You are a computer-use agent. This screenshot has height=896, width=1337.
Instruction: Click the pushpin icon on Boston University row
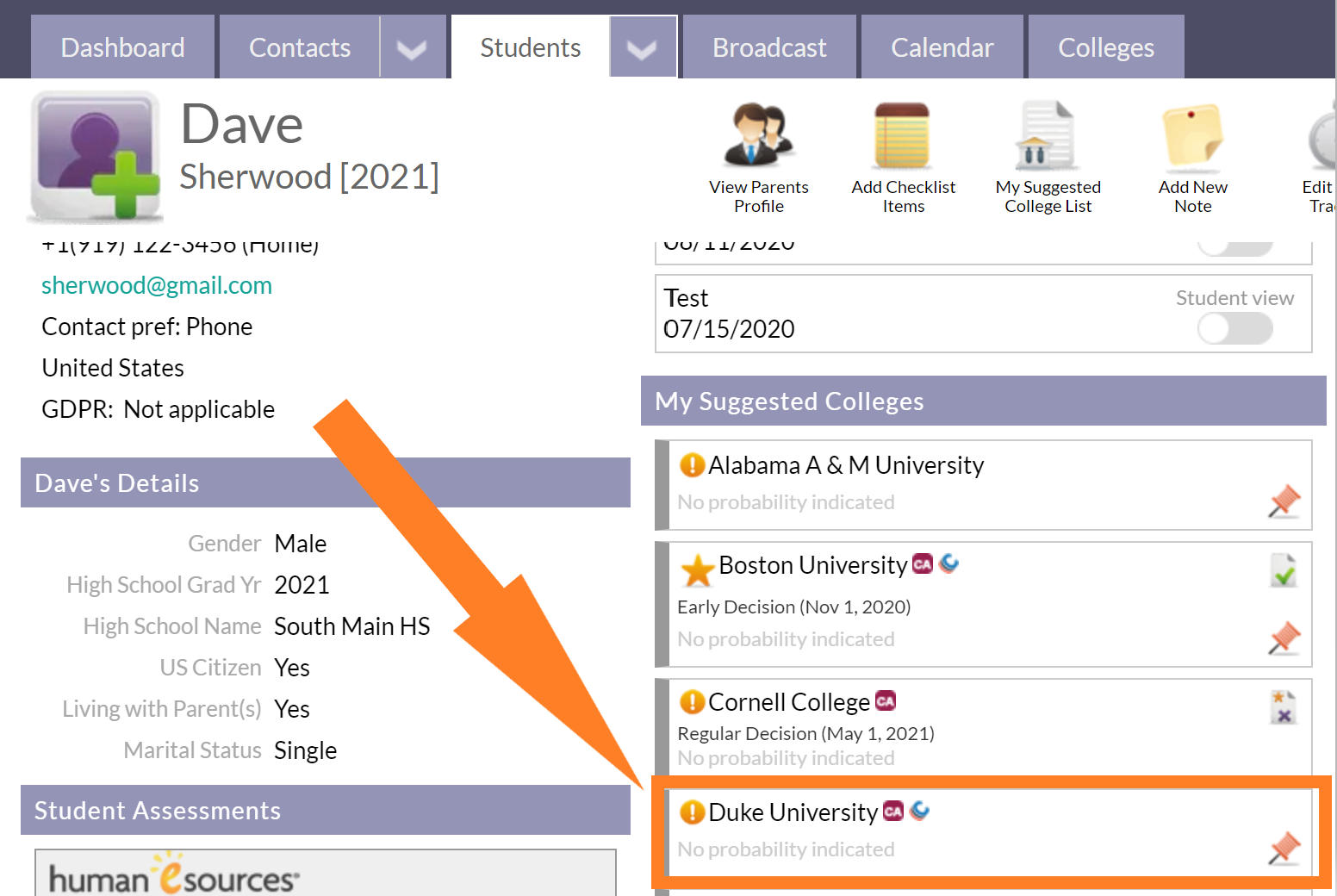1284,638
